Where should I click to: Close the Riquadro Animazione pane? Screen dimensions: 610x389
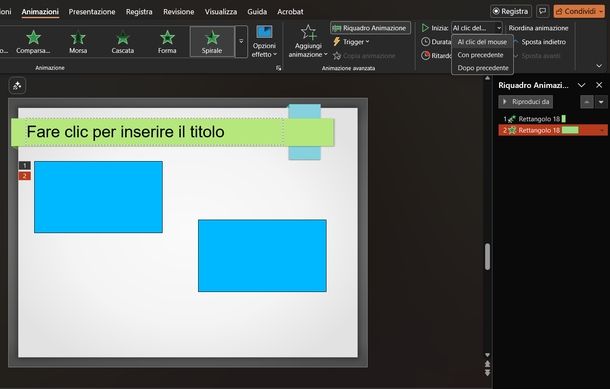click(599, 85)
